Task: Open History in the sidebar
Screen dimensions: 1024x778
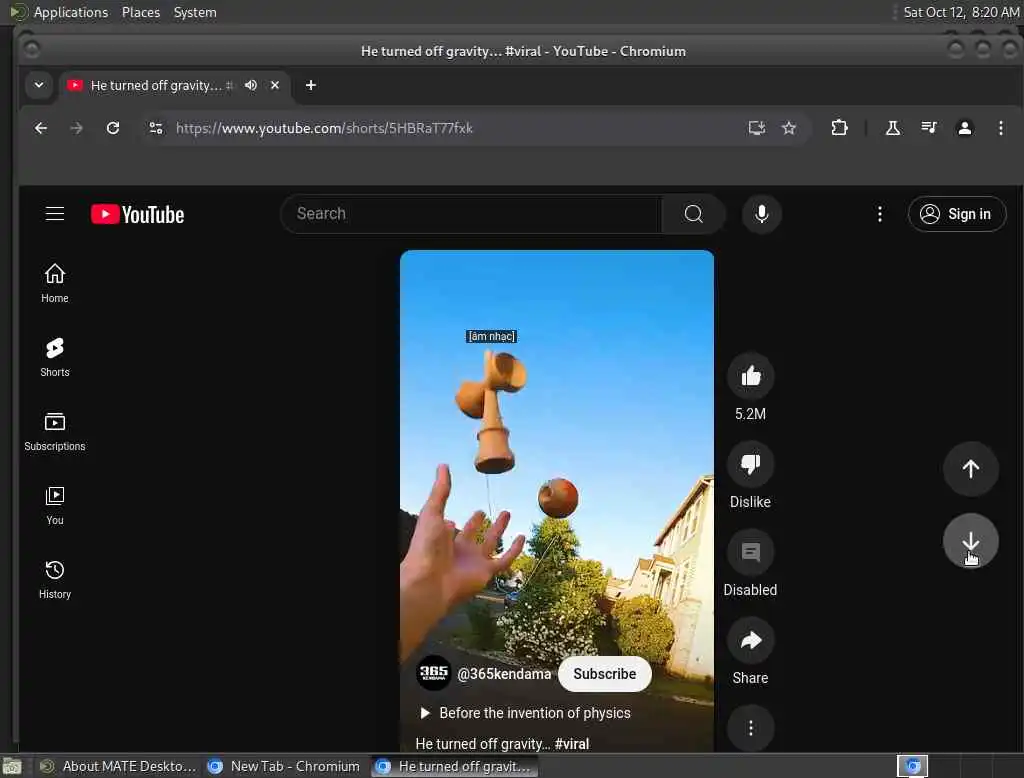Action: point(55,579)
